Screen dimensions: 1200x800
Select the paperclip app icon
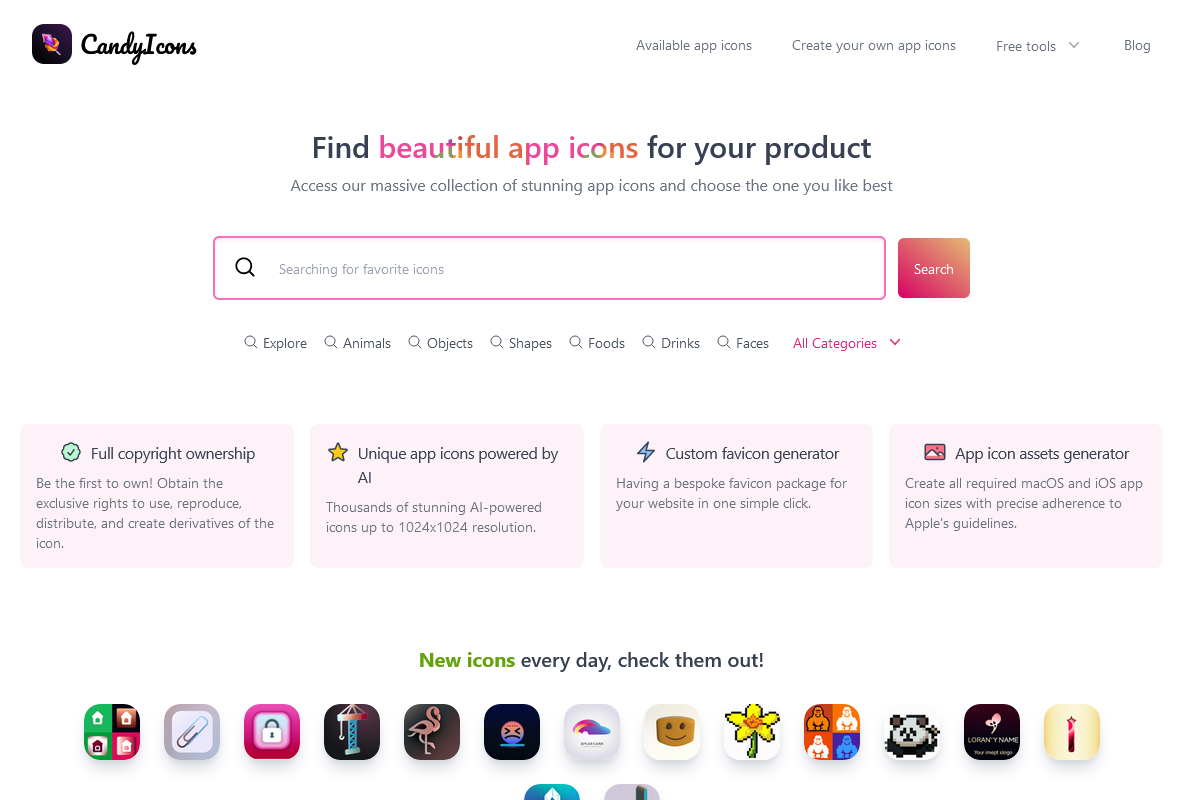tap(191, 731)
